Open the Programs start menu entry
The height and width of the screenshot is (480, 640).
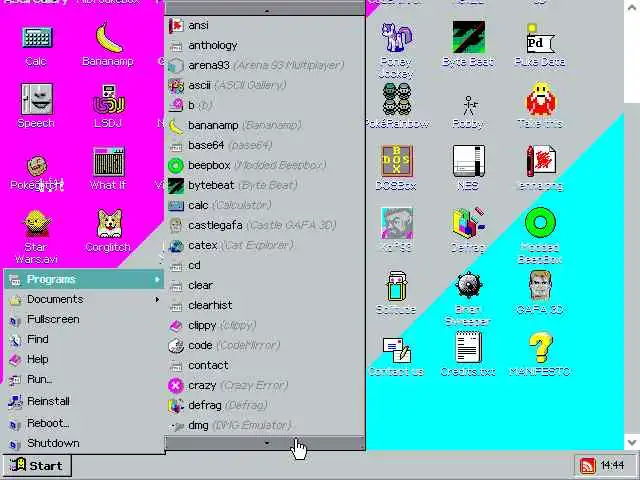click(x=84, y=280)
